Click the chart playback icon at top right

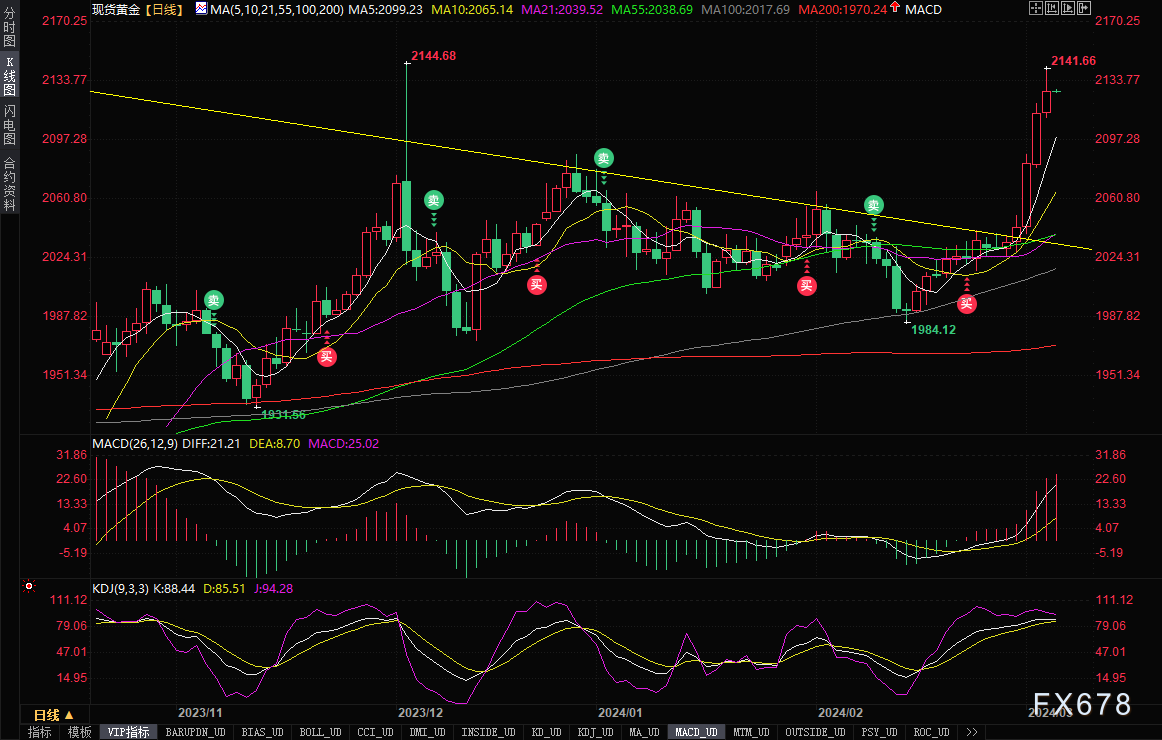pos(1068,8)
